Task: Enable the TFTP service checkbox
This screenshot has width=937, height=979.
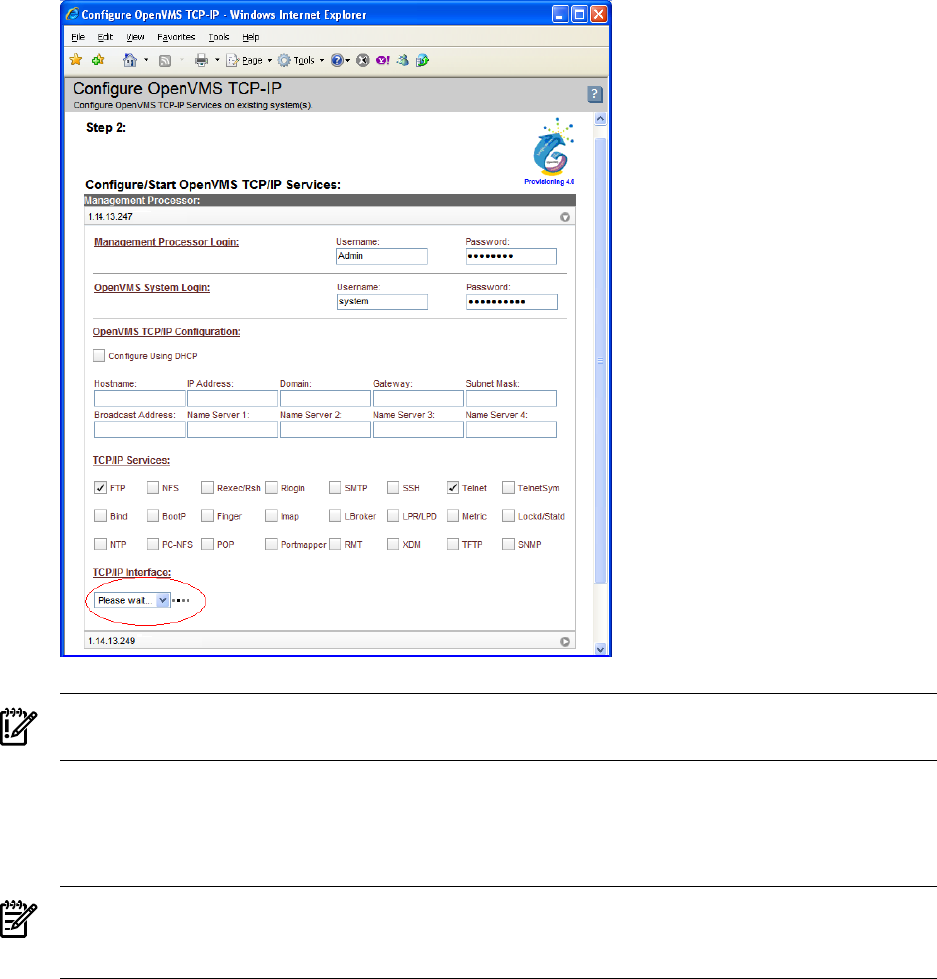Action: coord(453,544)
